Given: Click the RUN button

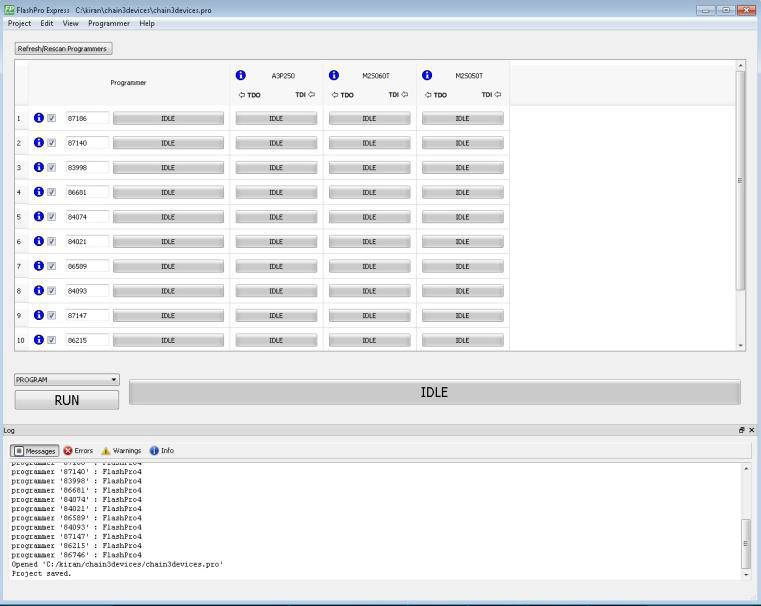Looking at the screenshot, I should [x=66, y=400].
